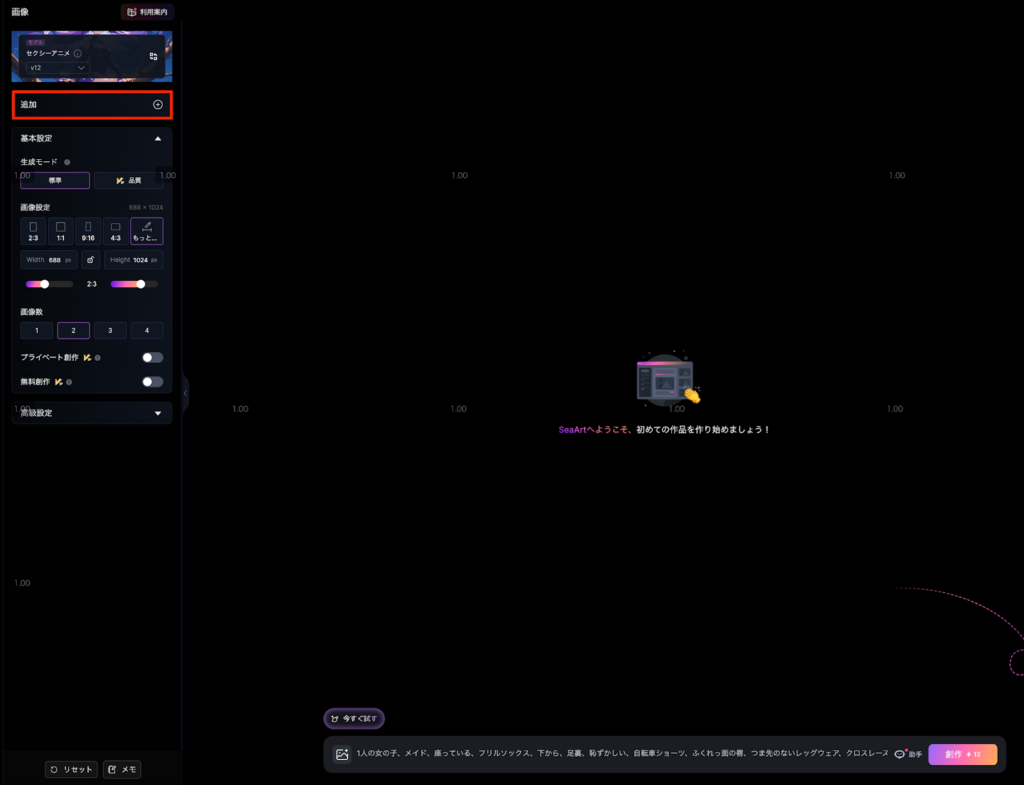This screenshot has height=785, width=1024.
Task: Enable the プライベート創作 toggle
Action: coord(152,357)
